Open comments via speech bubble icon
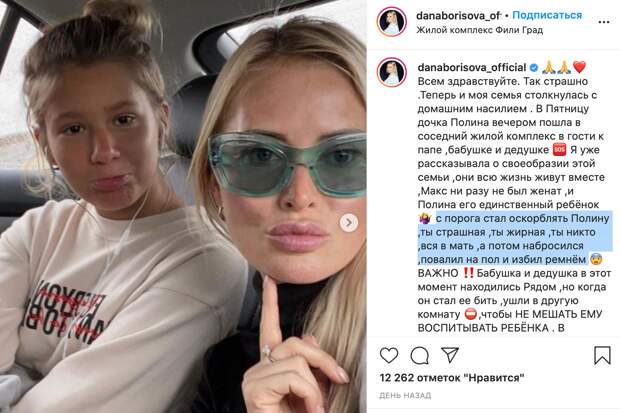The width and height of the screenshot is (620, 413). point(420,355)
